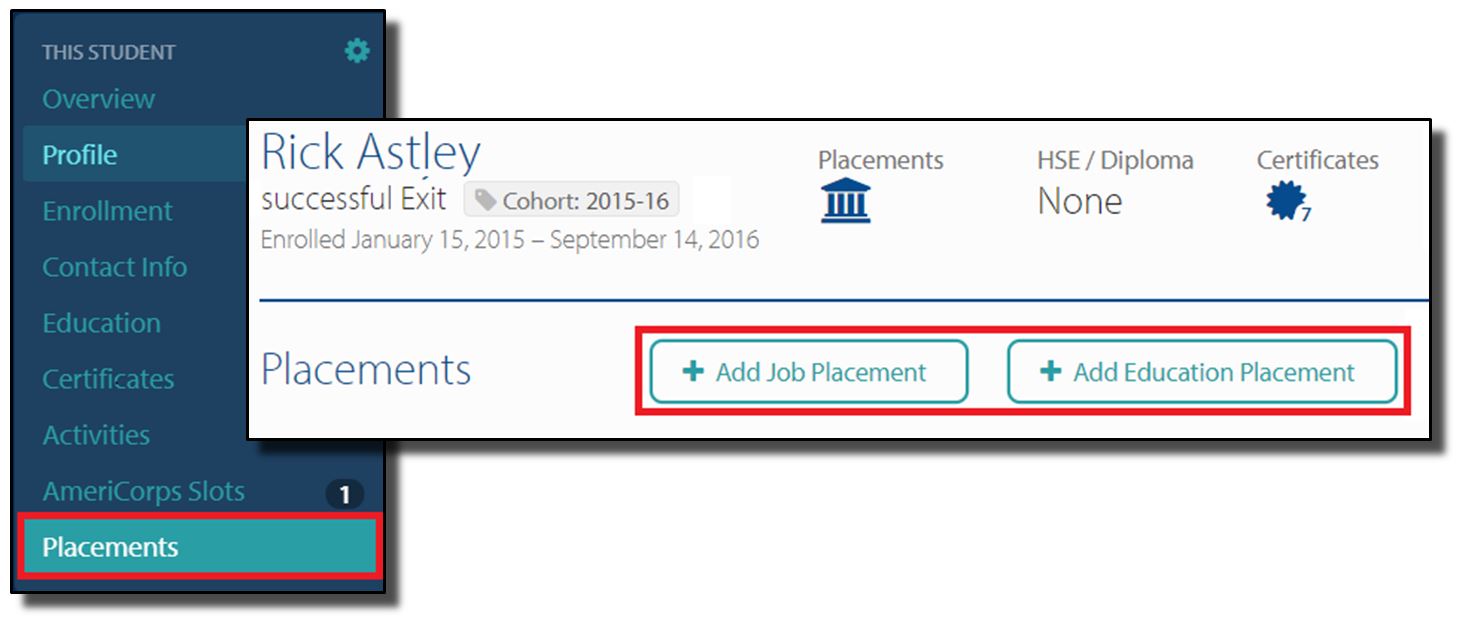This screenshot has width=1459, height=618.
Task: Select Activities in the sidebar
Action: [x=96, y=435]
